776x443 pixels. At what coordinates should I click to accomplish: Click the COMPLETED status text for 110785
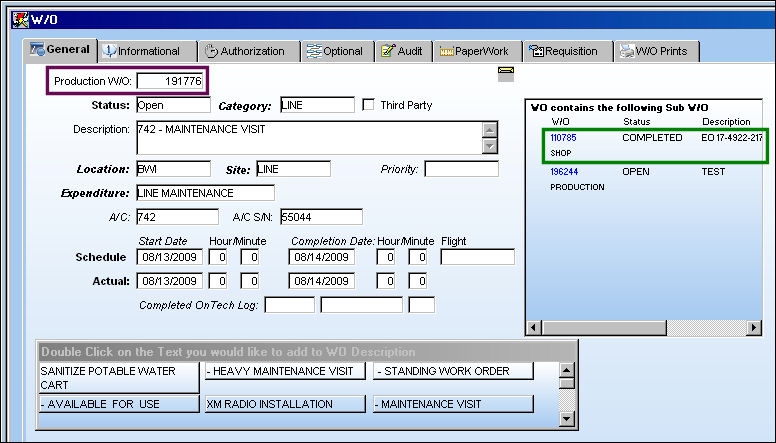pos(652,138)
